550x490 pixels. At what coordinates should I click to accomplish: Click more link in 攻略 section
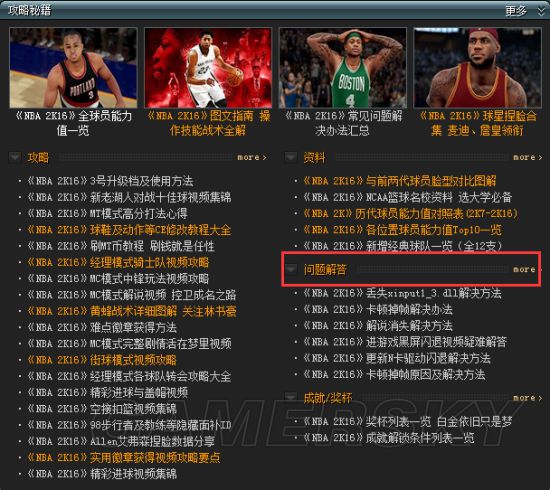tap(252, 157)
